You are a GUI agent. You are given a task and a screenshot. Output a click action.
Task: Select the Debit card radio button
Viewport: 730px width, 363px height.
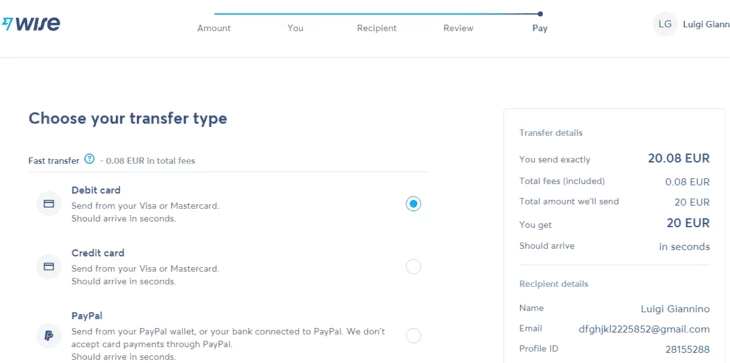tap(413, 204)
